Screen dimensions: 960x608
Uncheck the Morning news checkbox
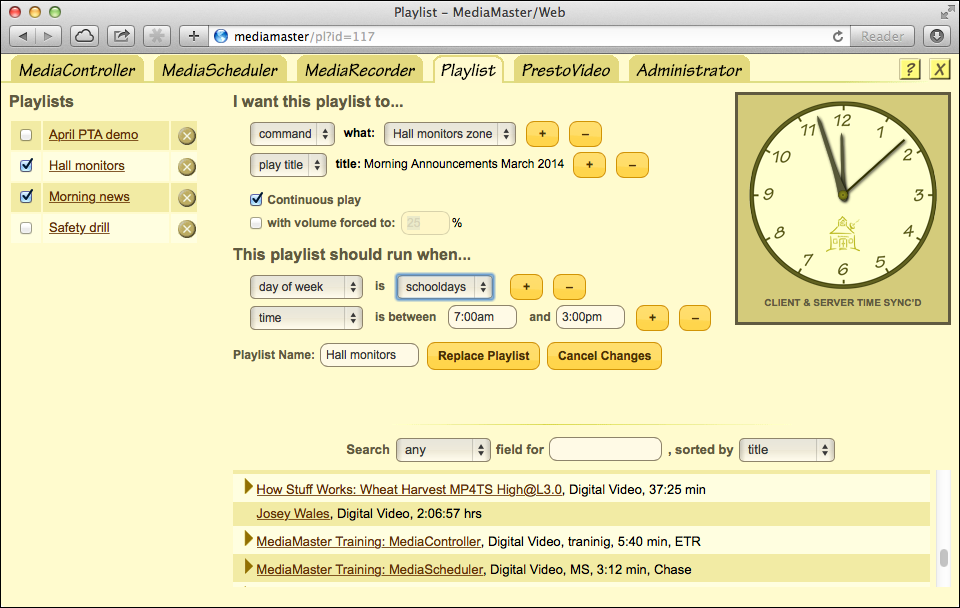[26, 196]
